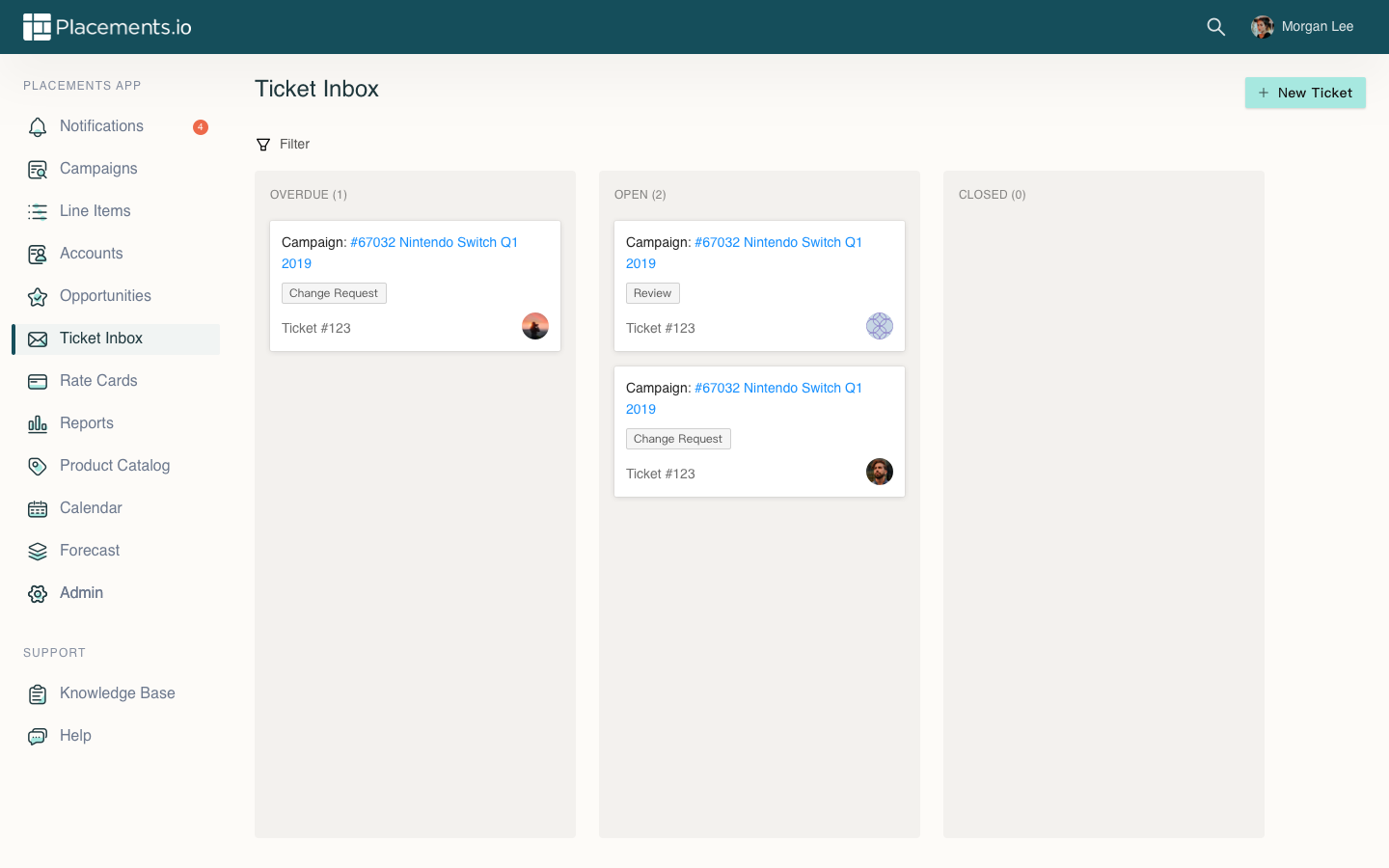Click the Forecast layers icon

38,552
